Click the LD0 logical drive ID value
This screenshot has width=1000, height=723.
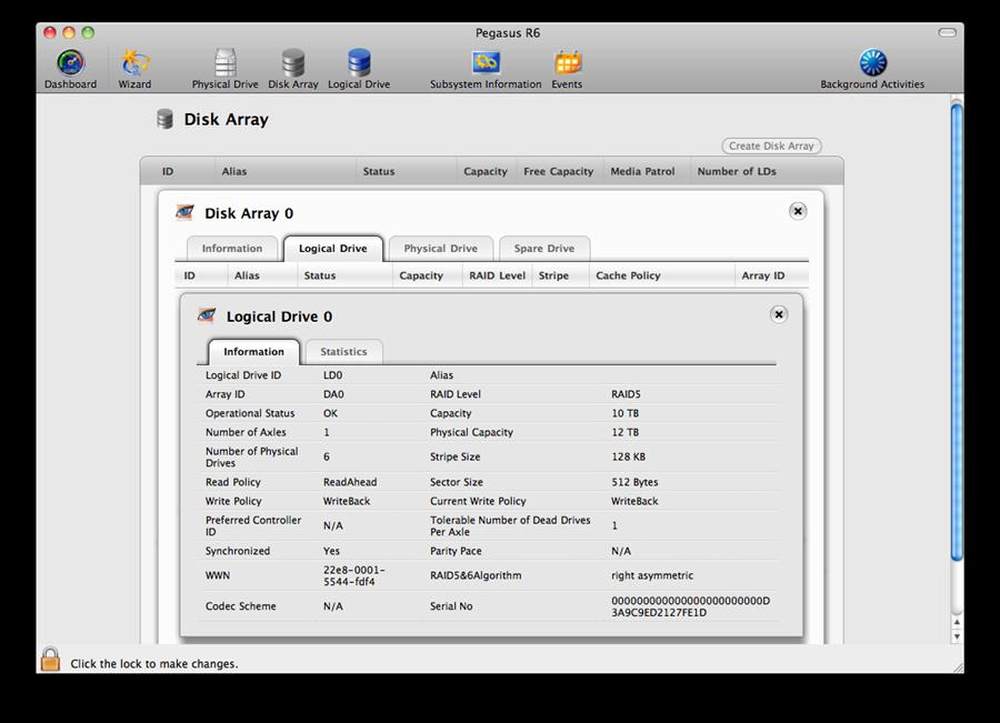pyautogui.click(x=333, y=376)
